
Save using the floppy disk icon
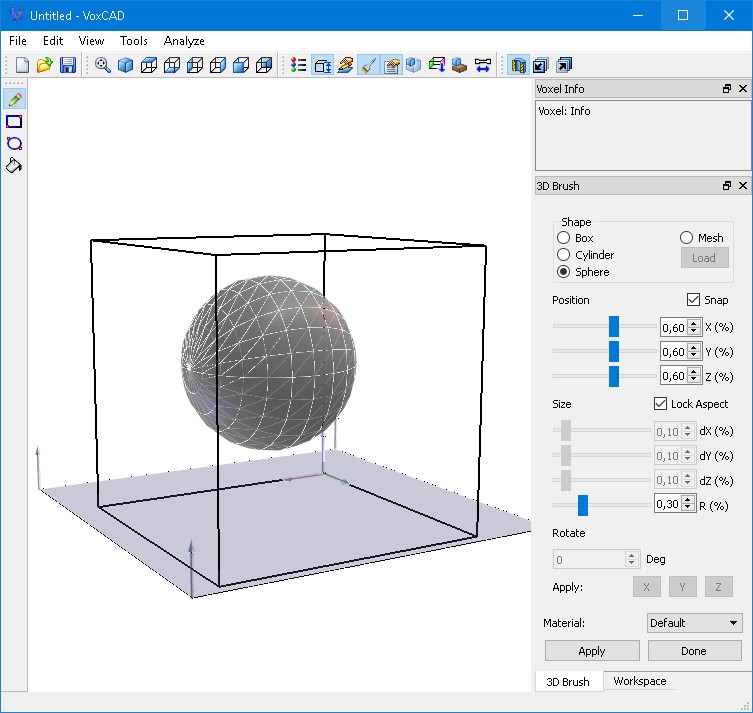pyautogui.click(x=68, y=65)
